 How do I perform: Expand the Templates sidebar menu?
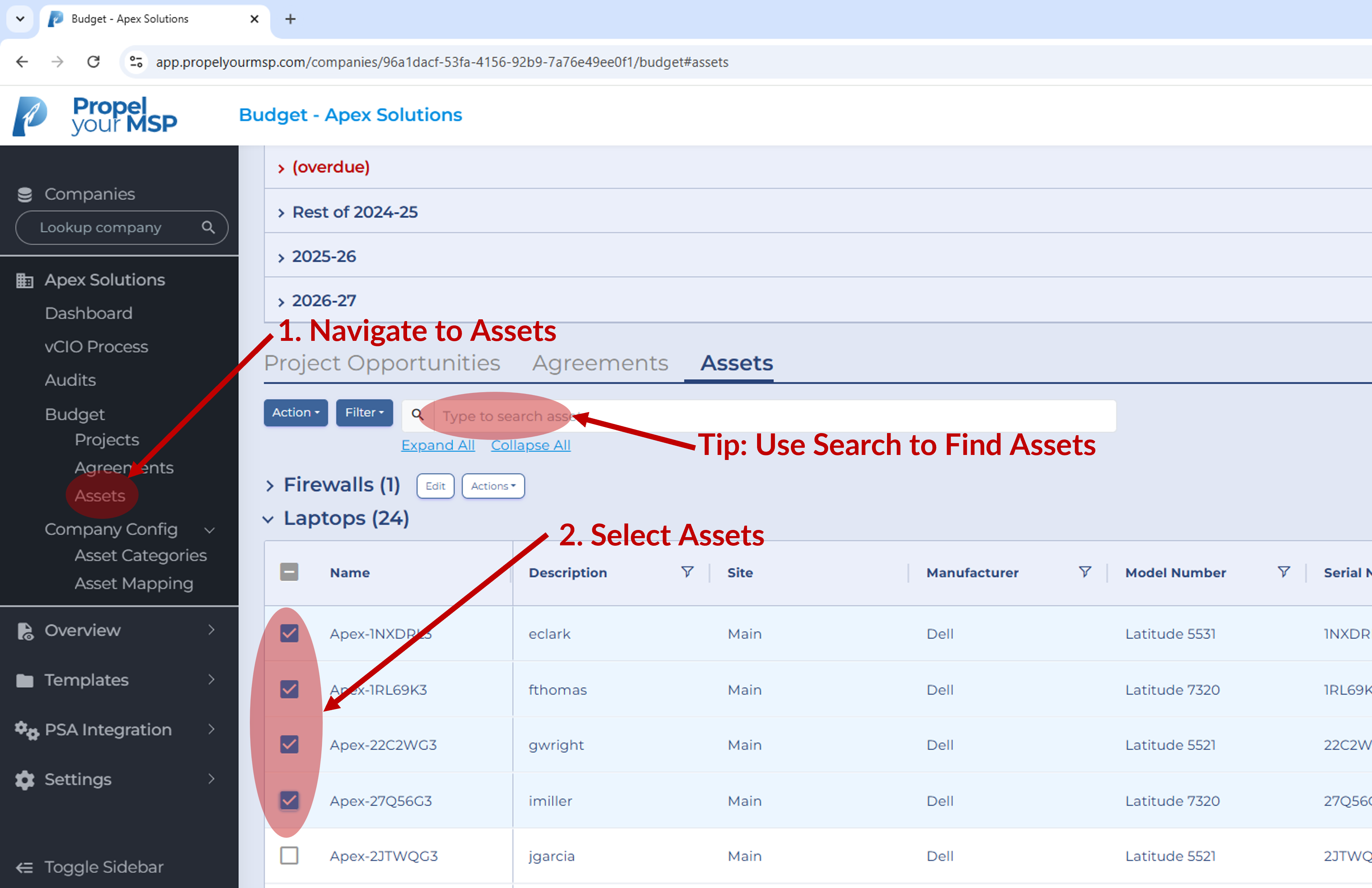coord(211,680)
